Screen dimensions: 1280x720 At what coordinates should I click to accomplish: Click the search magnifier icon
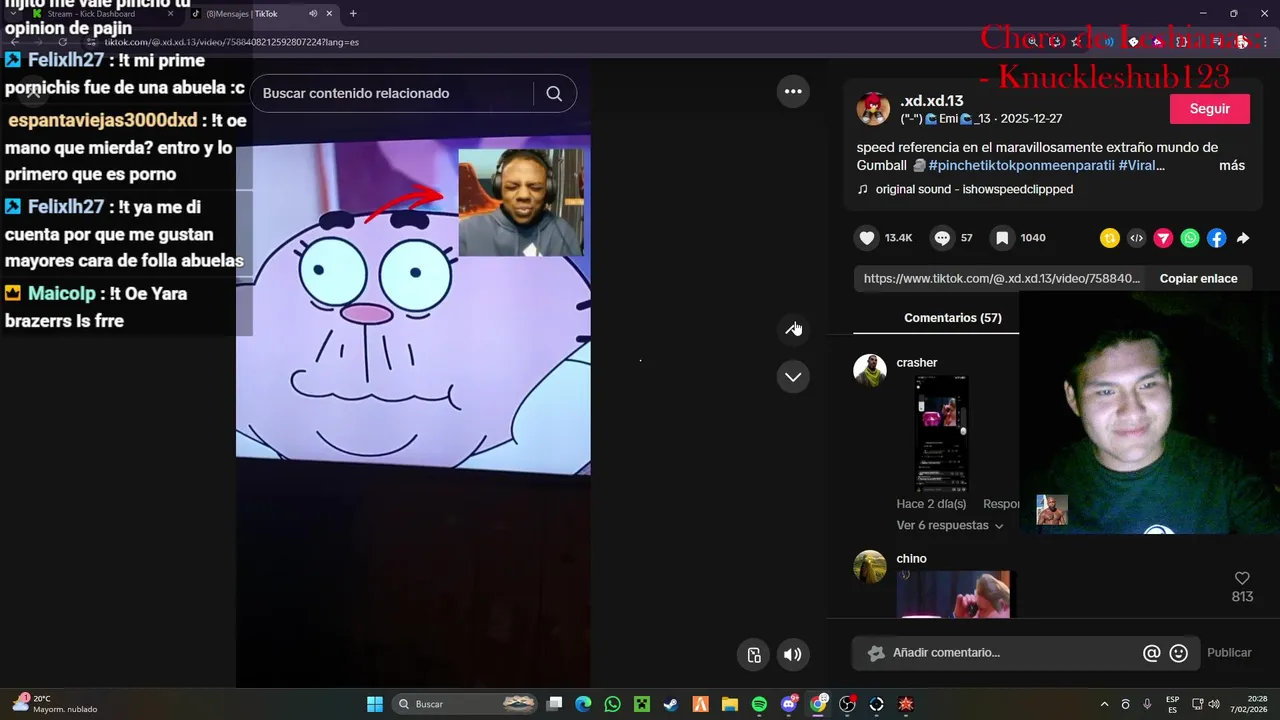point(554,93)
